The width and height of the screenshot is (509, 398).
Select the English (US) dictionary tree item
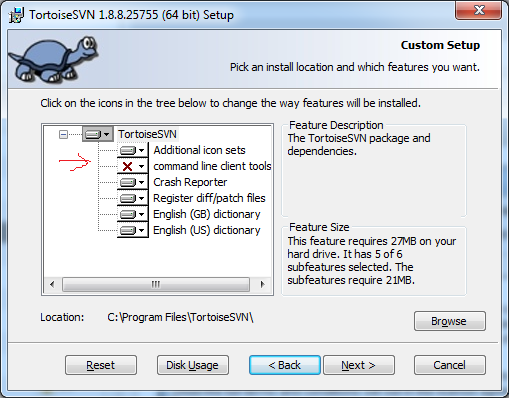[207, 230]
